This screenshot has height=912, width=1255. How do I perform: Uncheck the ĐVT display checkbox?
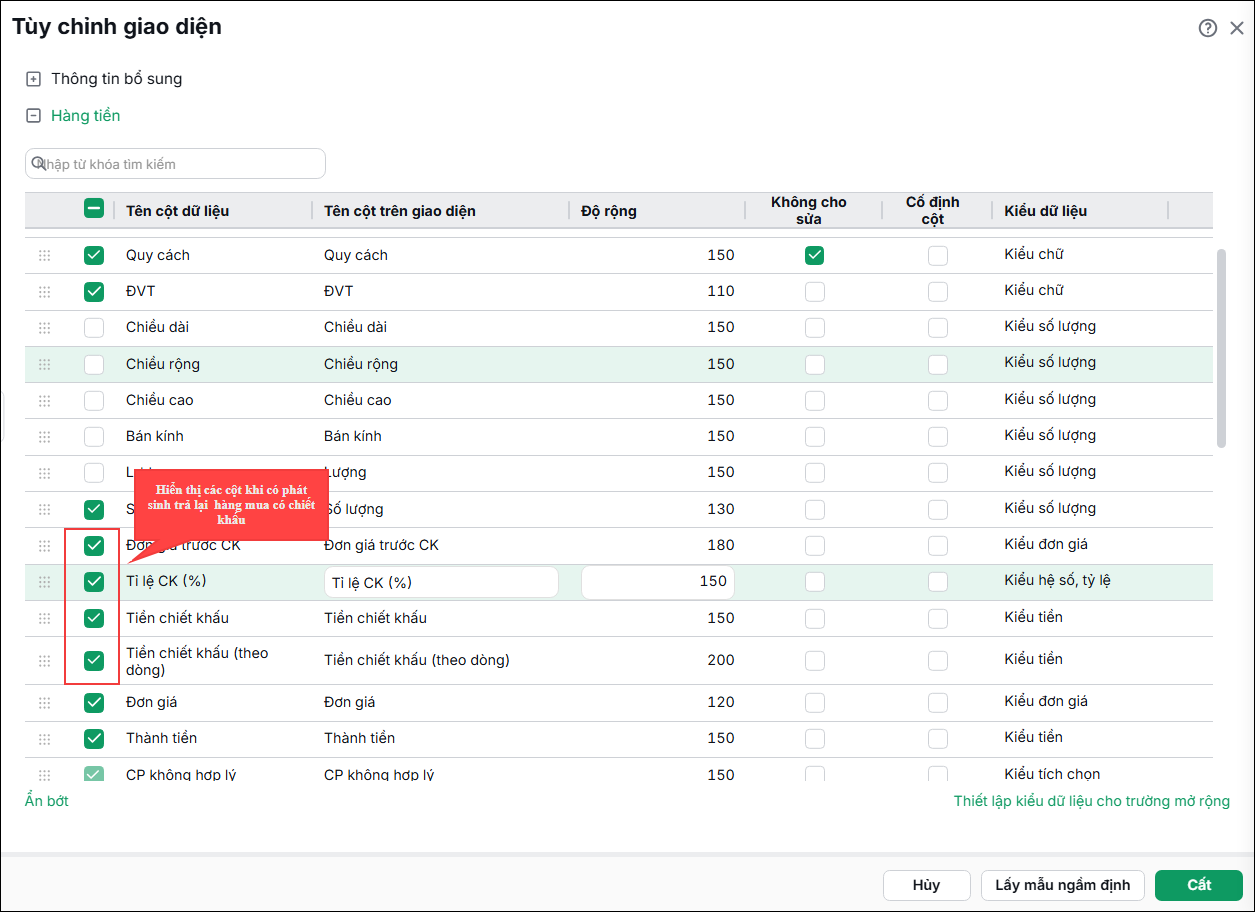coord(94,291)
